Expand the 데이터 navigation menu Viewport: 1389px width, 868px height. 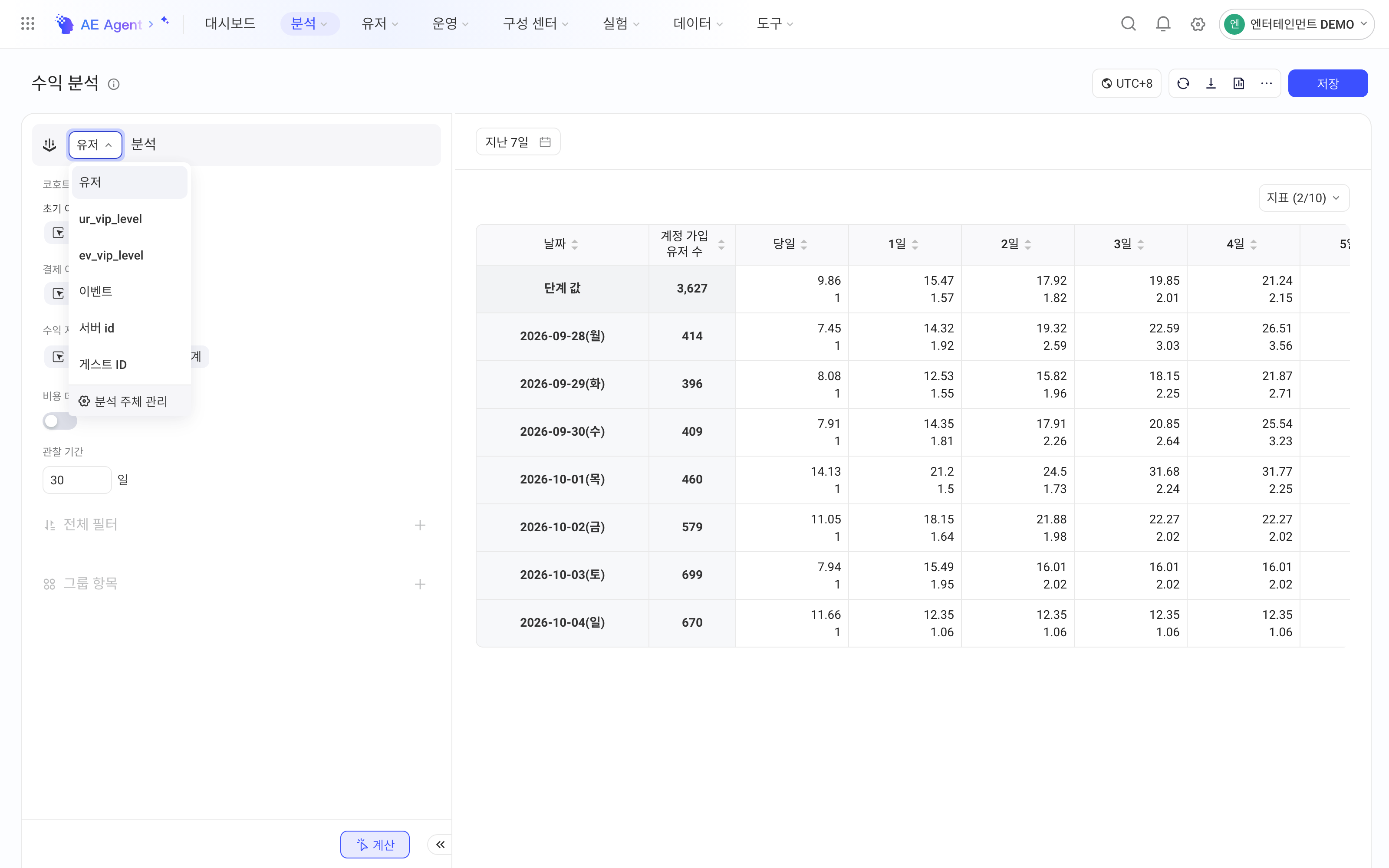[698, 23]
